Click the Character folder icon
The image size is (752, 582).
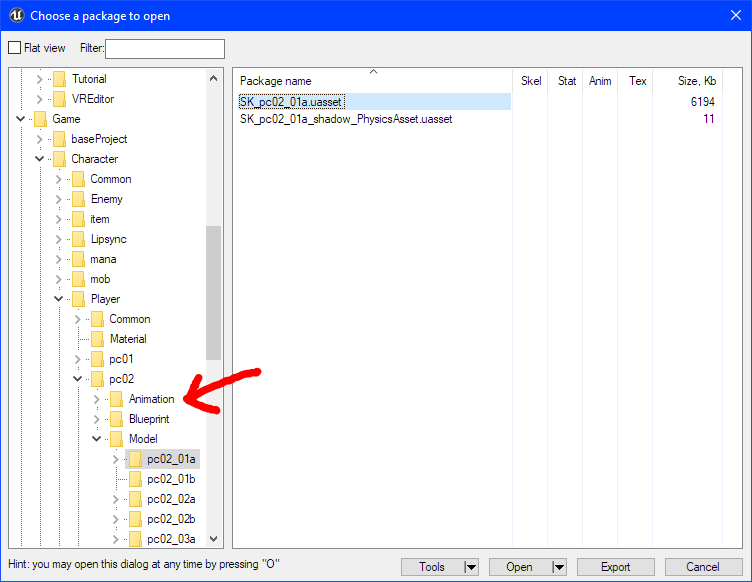(59, 159)
